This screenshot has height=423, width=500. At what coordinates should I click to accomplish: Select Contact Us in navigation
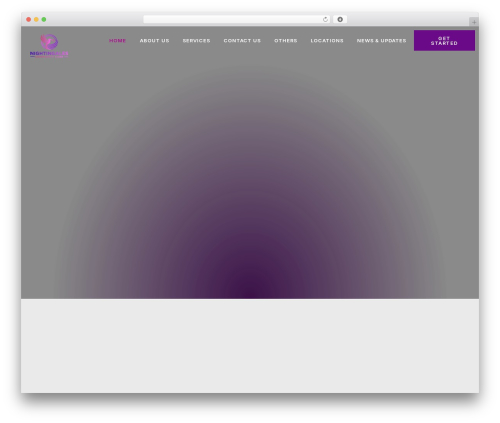click(x=242, y=41)
